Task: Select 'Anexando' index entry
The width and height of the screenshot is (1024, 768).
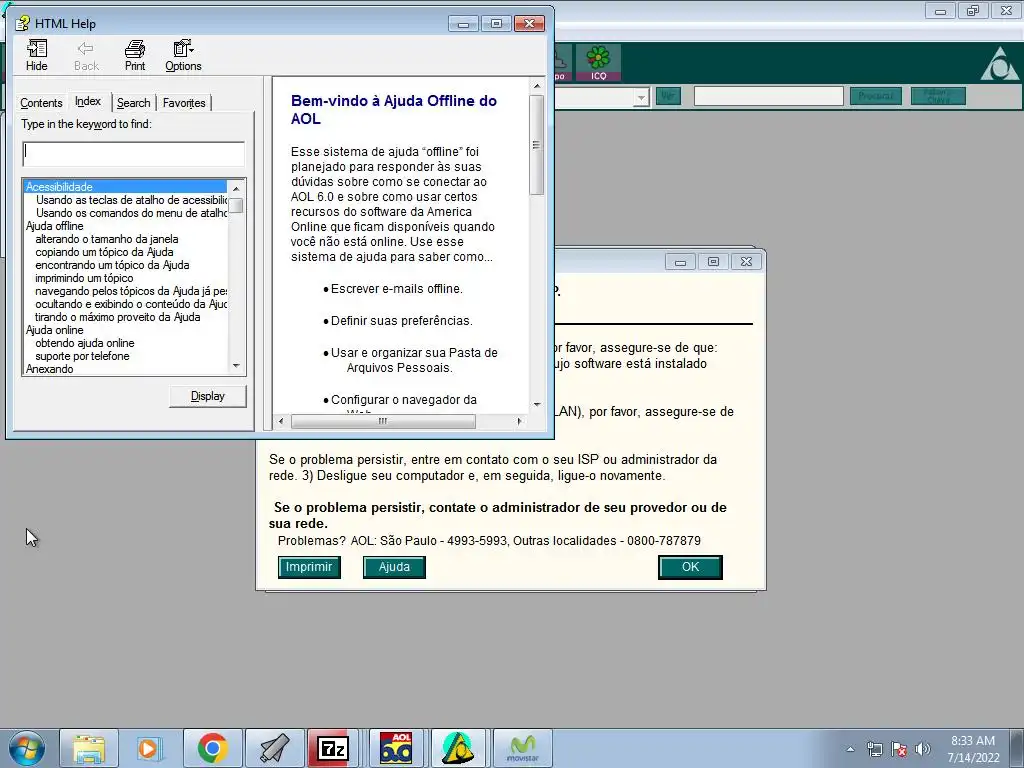Action: coord(50,369)
